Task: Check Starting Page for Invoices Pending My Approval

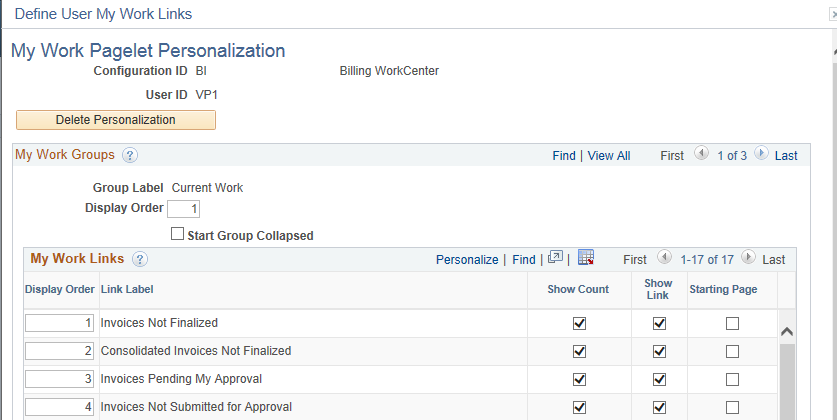Action: [732, 379]
